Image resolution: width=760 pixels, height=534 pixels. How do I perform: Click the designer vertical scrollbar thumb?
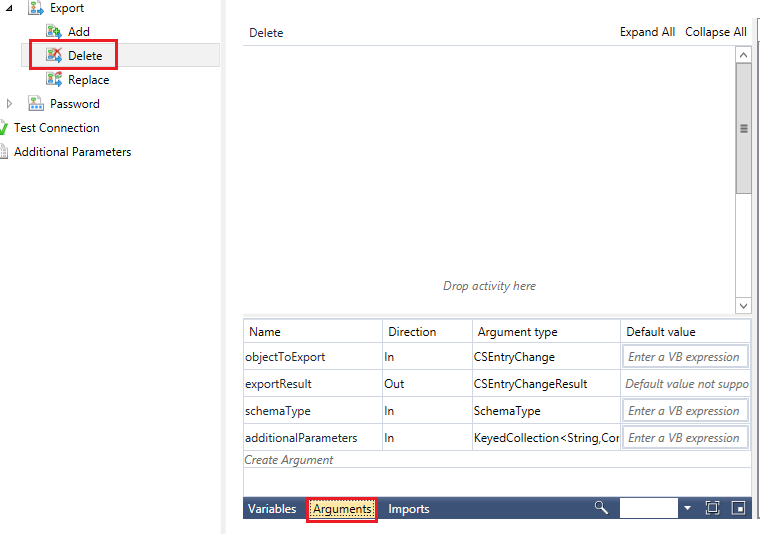[x=743, y=128]
